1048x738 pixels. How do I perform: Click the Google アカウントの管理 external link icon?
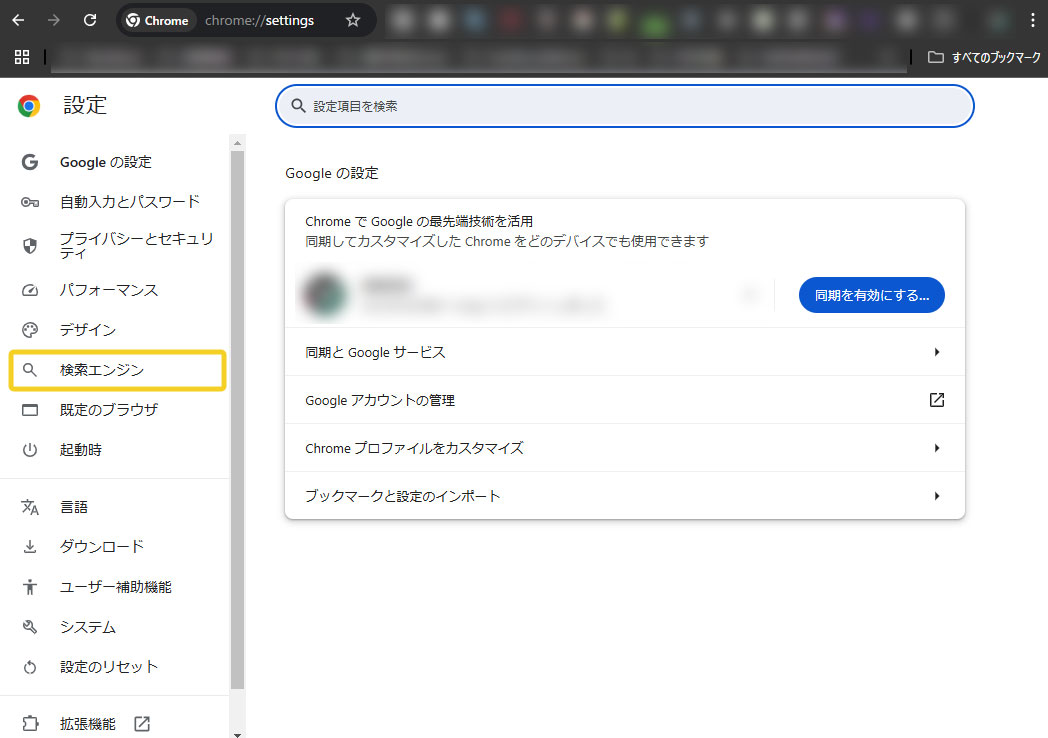(x=936, y=400)
